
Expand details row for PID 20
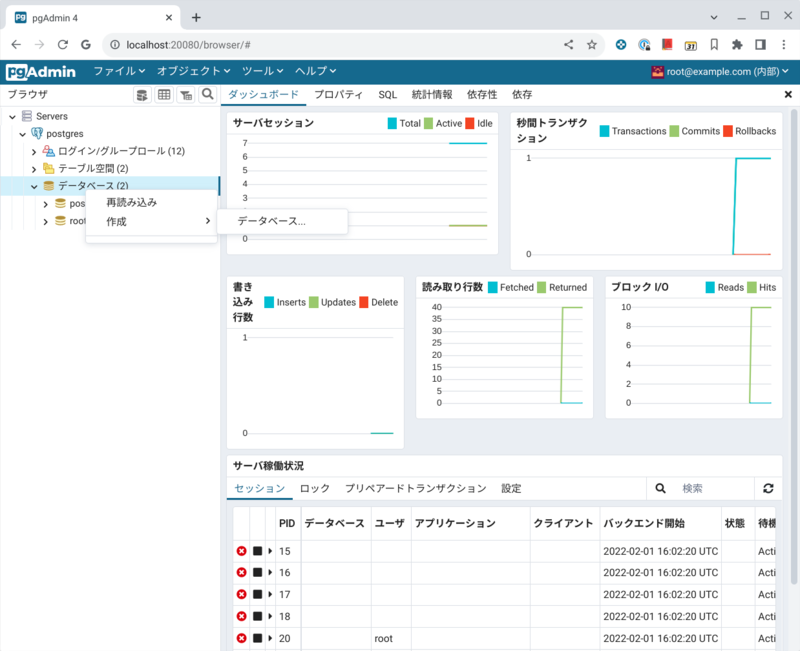tap(270, 638)
